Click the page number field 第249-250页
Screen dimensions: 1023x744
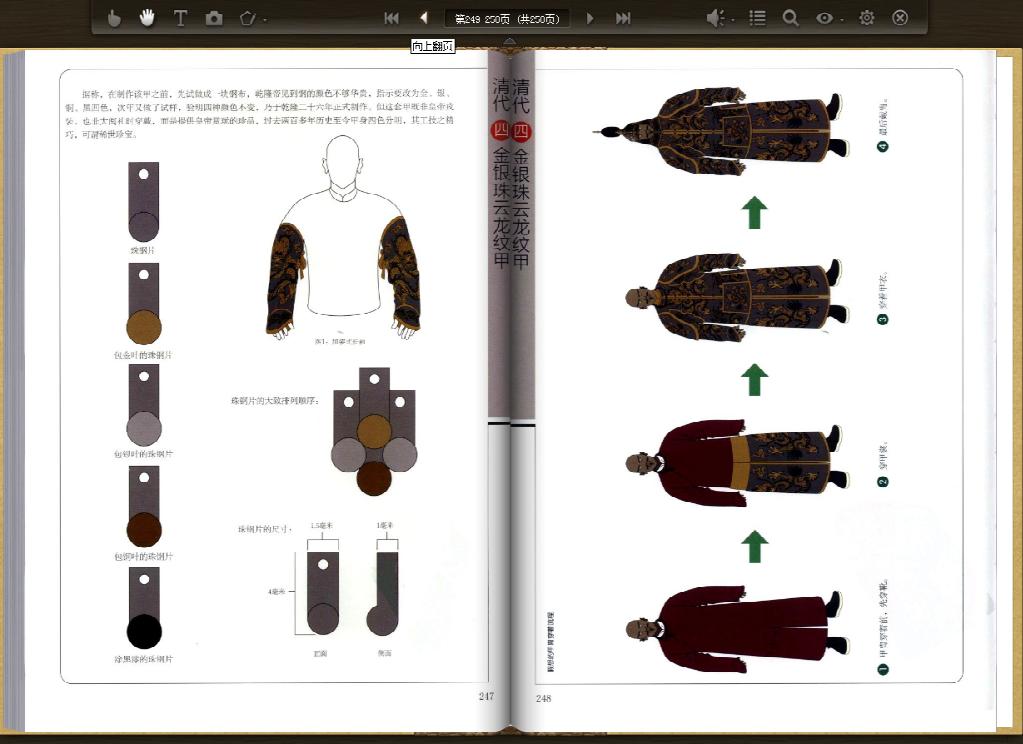pos(507,19)
